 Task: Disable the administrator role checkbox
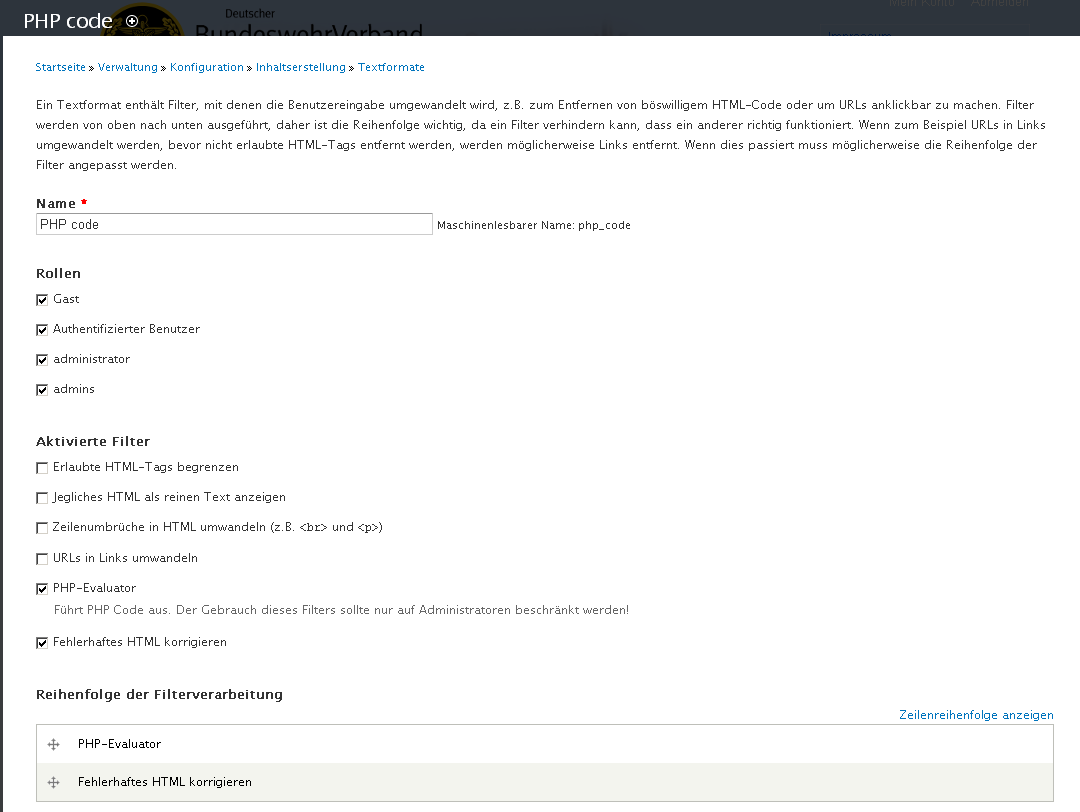click(42, 359)
